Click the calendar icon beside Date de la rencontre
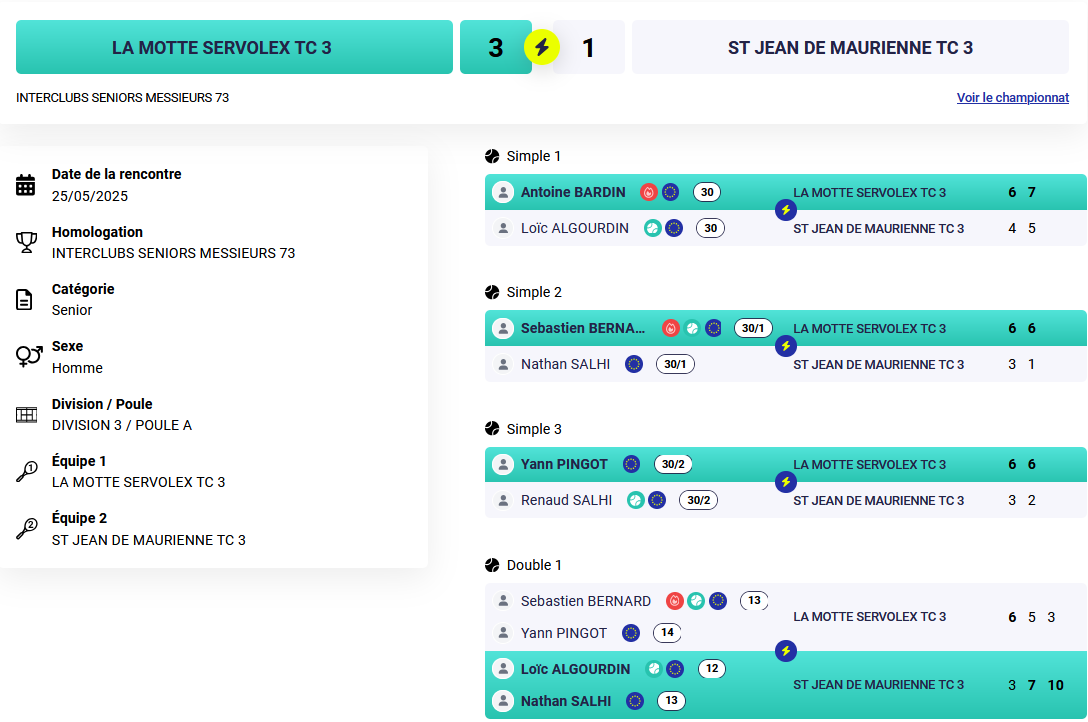1088x722 pixels. point(26,185)
